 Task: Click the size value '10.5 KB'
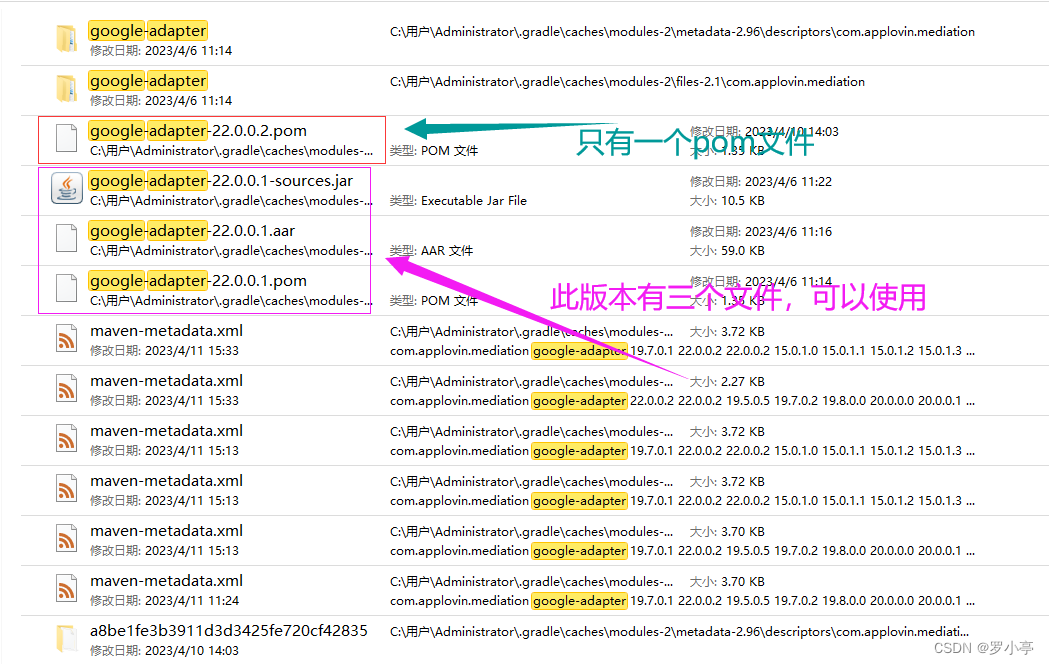[743, 201]
